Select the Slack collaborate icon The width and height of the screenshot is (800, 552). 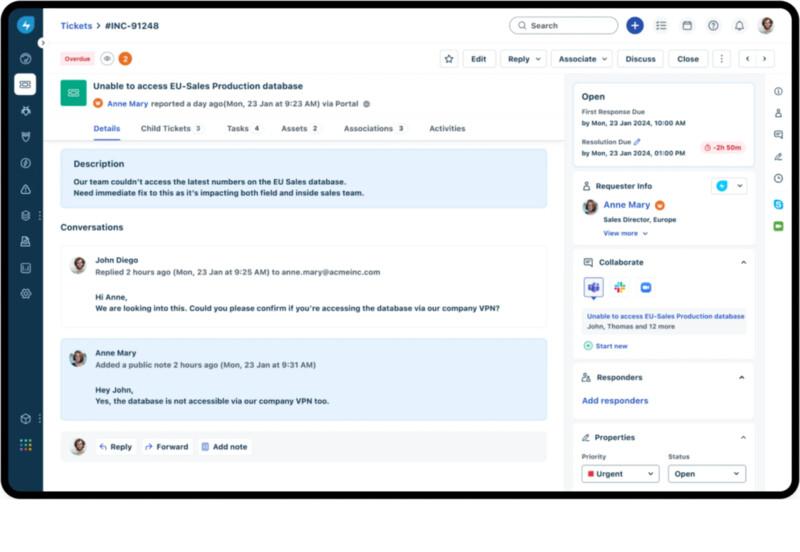(620, 287)
